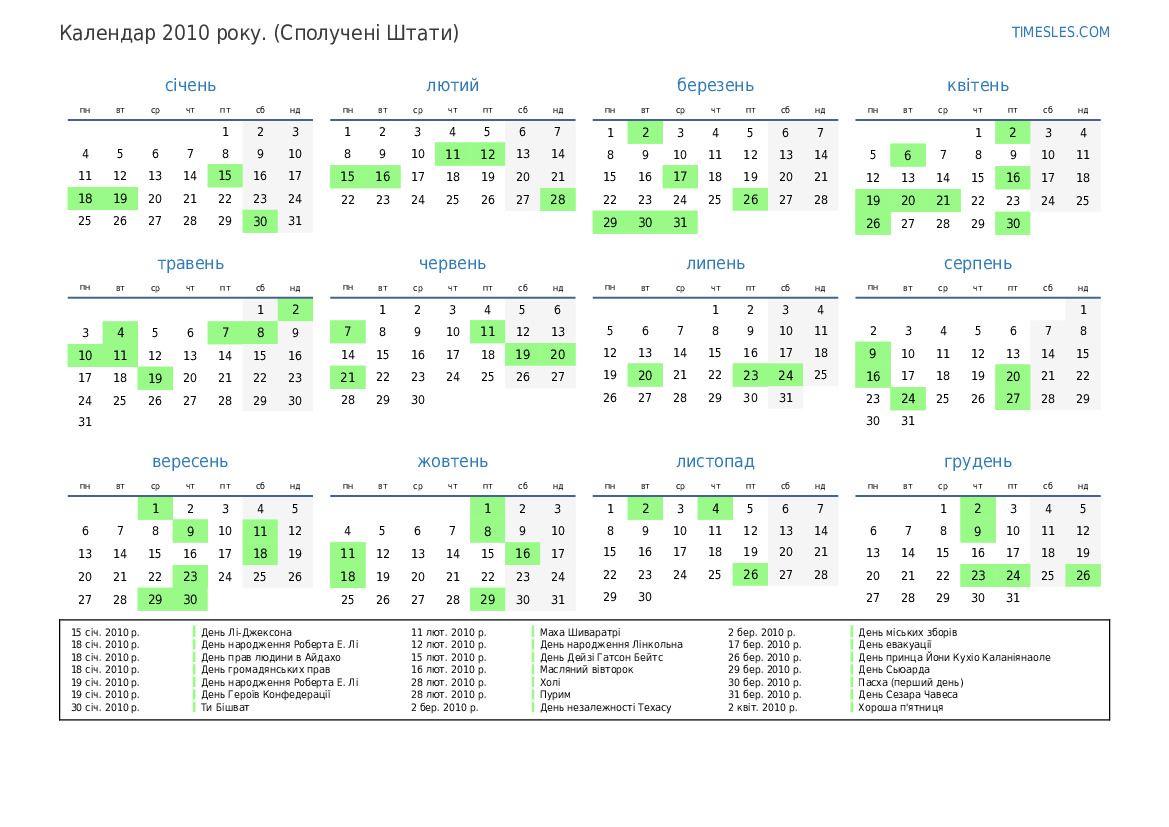Click green marker beside Пурим
1169x827 pixels.
533,694
